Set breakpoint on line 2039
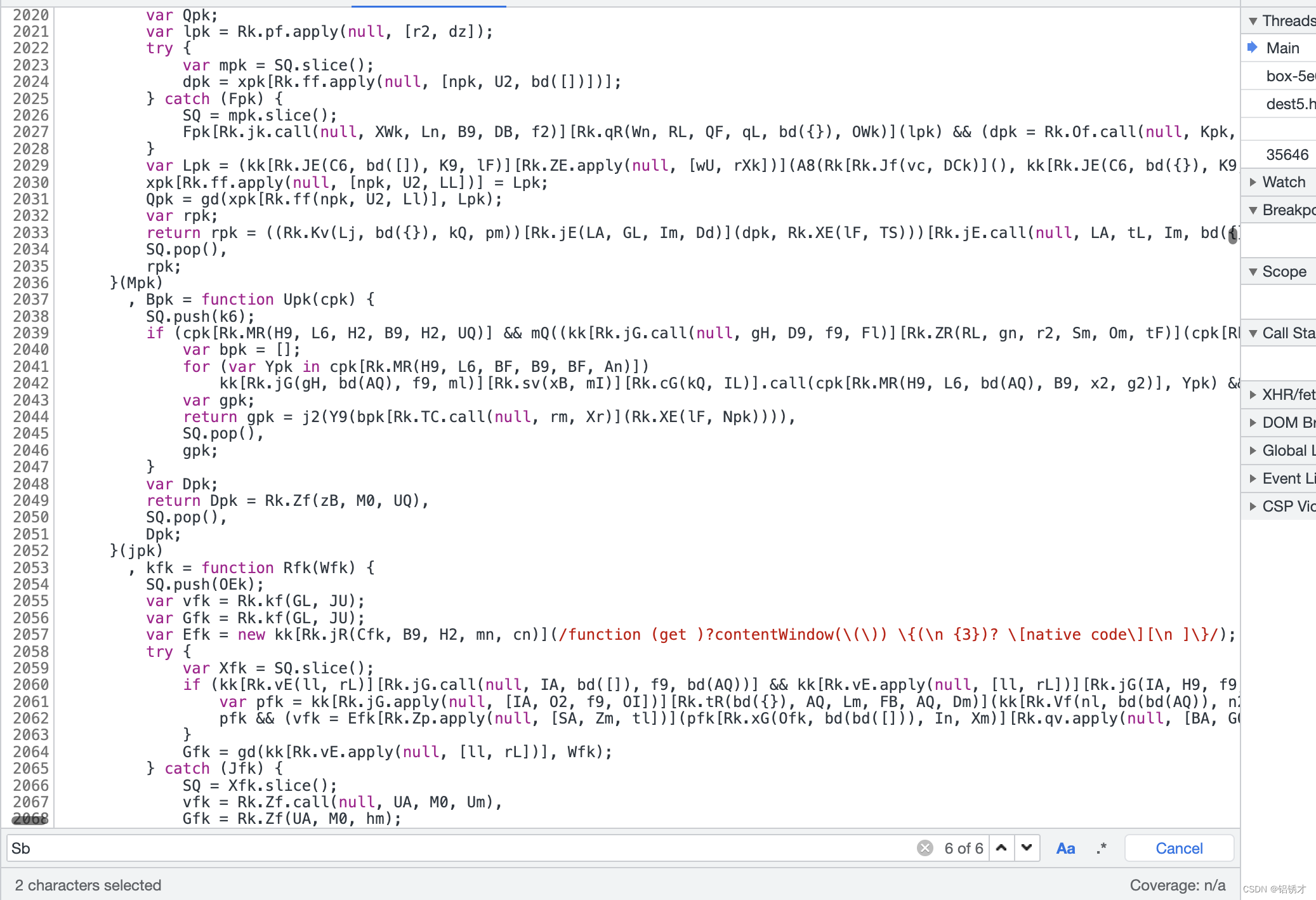The width and height of the screenshot is (1316, 900). 30,333
